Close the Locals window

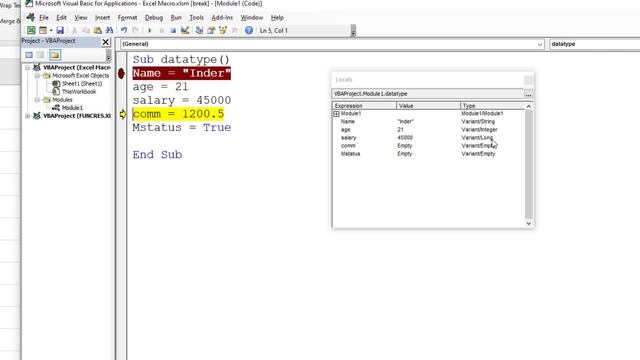point(528,80)
